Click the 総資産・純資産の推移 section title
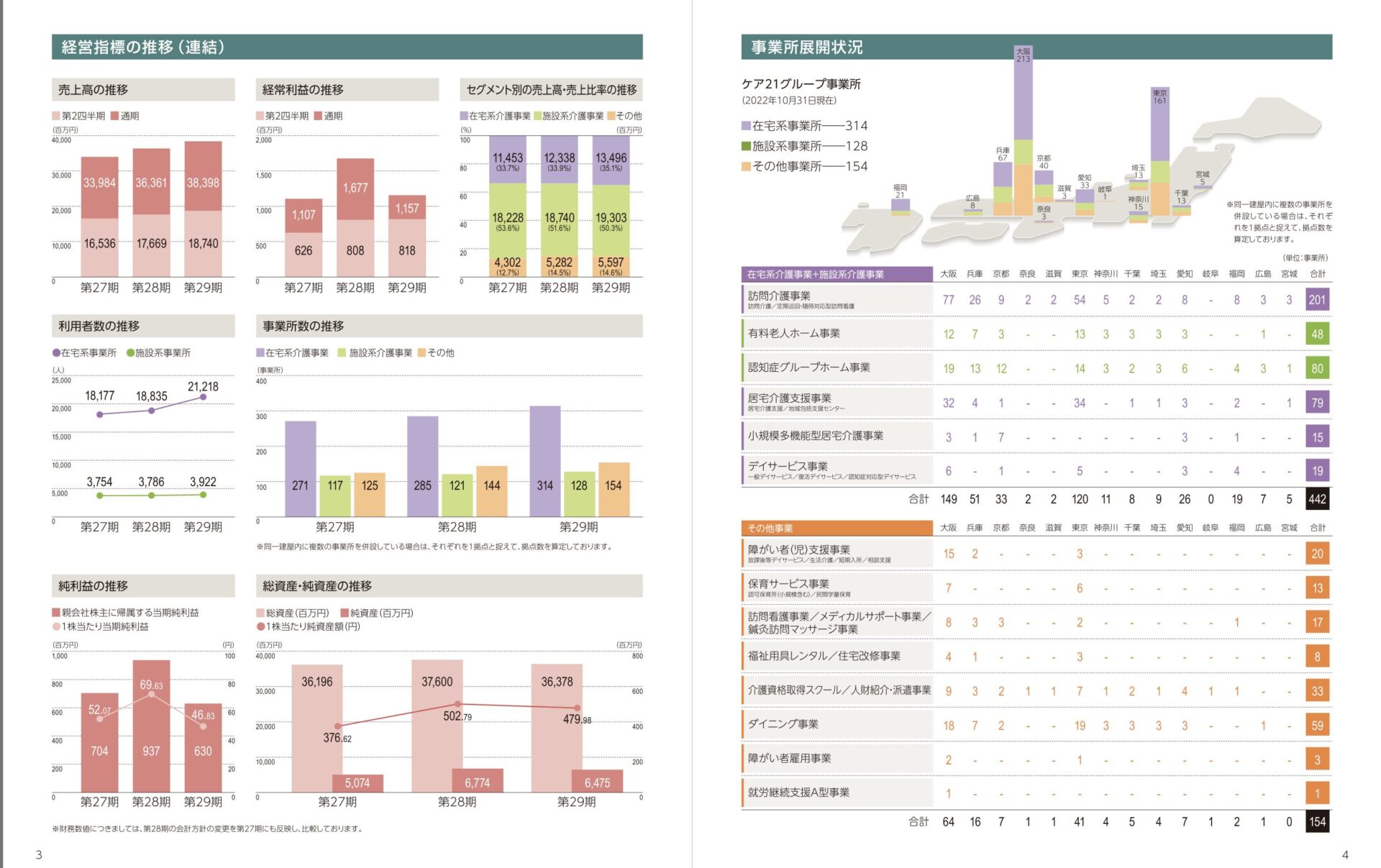The width and height of the screenshot is (1381, 868). pyautogui.click(x=449, y=586)
